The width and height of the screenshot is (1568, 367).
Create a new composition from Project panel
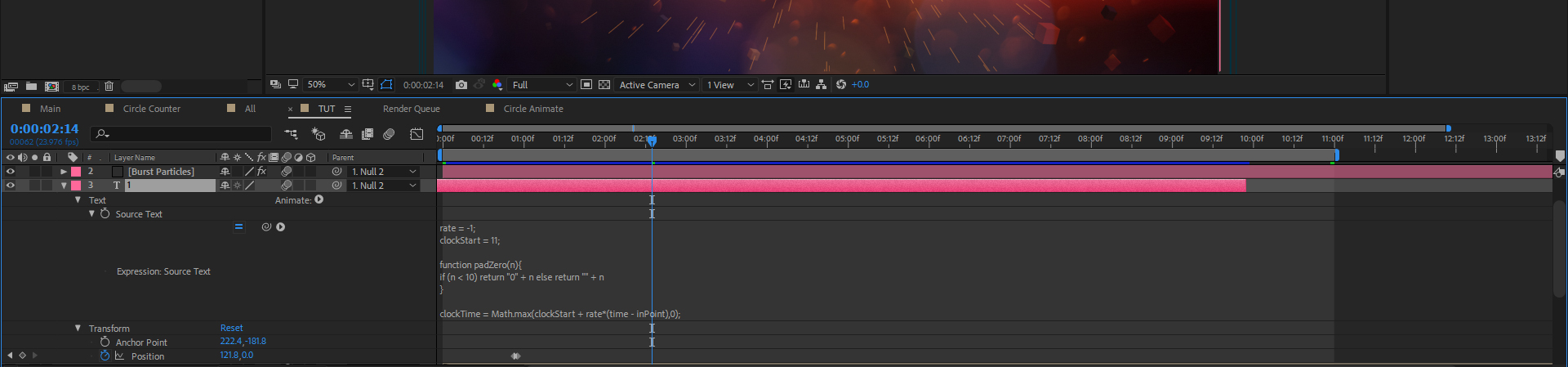51,86
